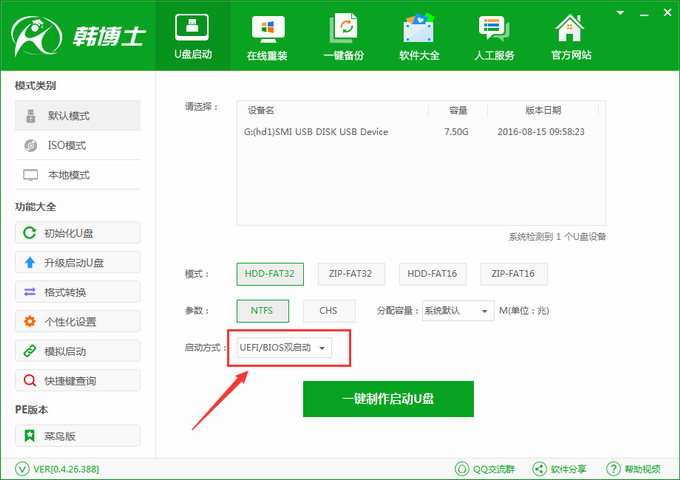Open 人工服务 support chat icon
Image resolution: width=680 pixels, height=480 pixels.
495,27
